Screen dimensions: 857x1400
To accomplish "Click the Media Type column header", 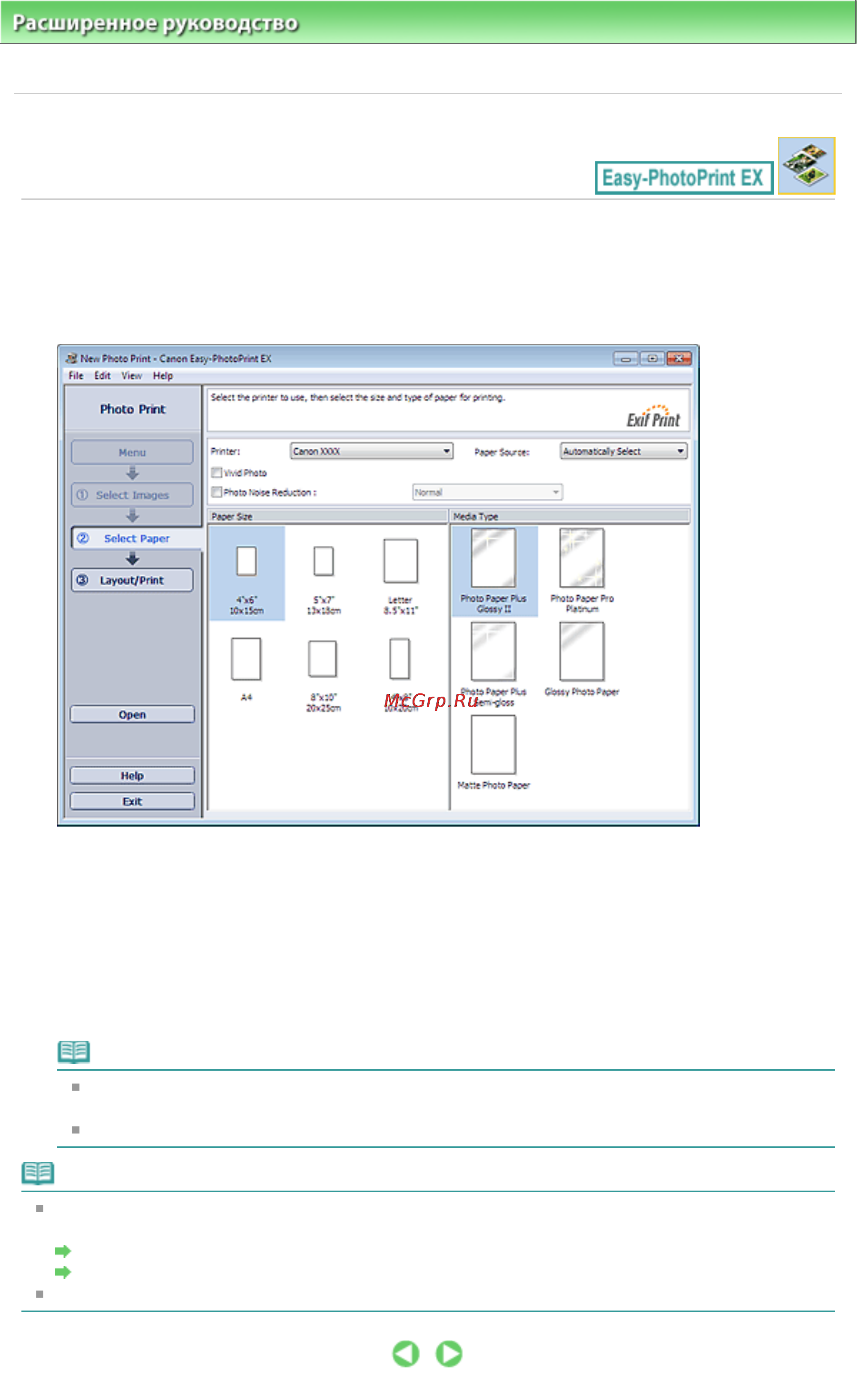I will pos(570,516).
